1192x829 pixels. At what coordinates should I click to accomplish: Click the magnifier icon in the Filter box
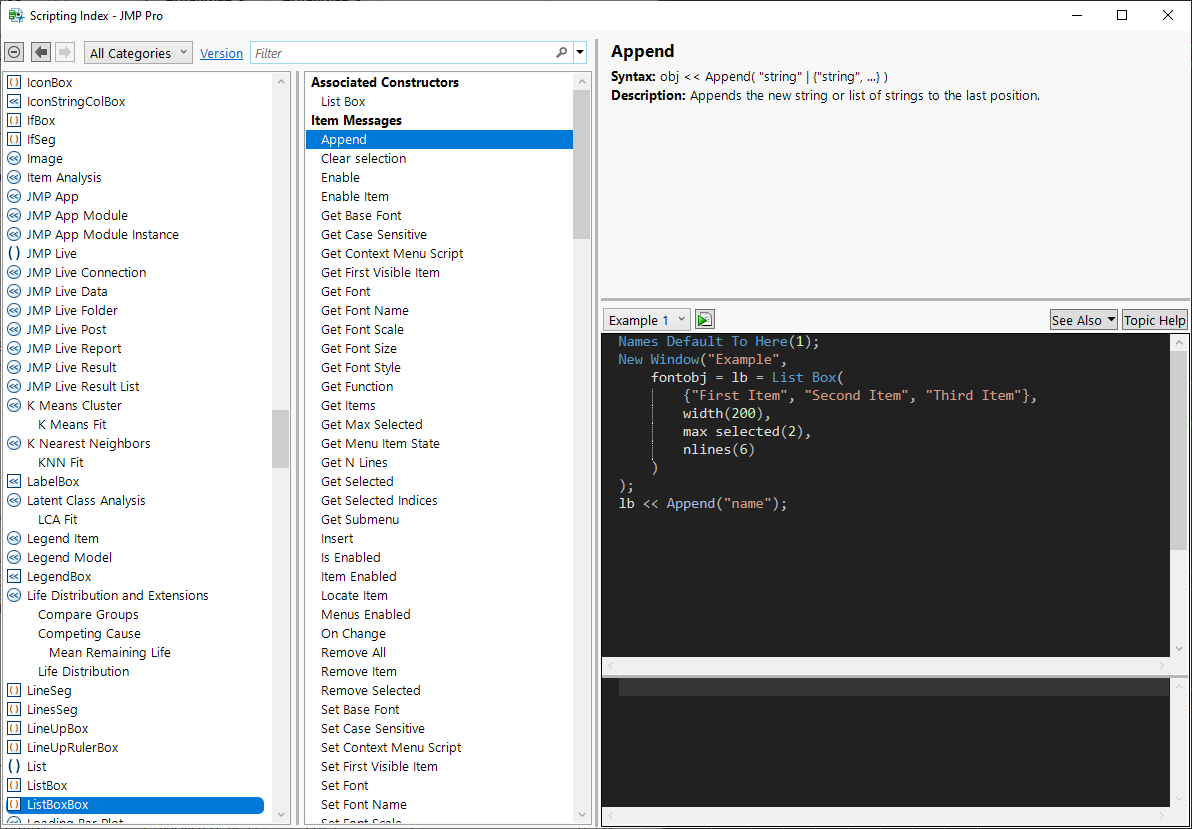click(x=560, y=51)
